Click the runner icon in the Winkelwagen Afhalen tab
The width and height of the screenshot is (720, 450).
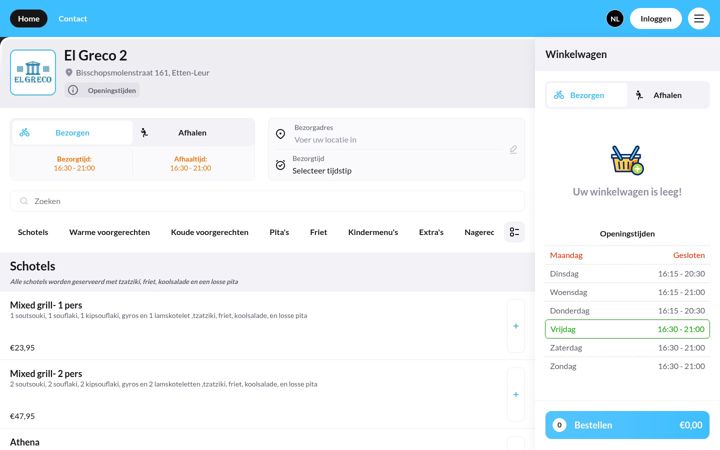[x=639, y=95]
